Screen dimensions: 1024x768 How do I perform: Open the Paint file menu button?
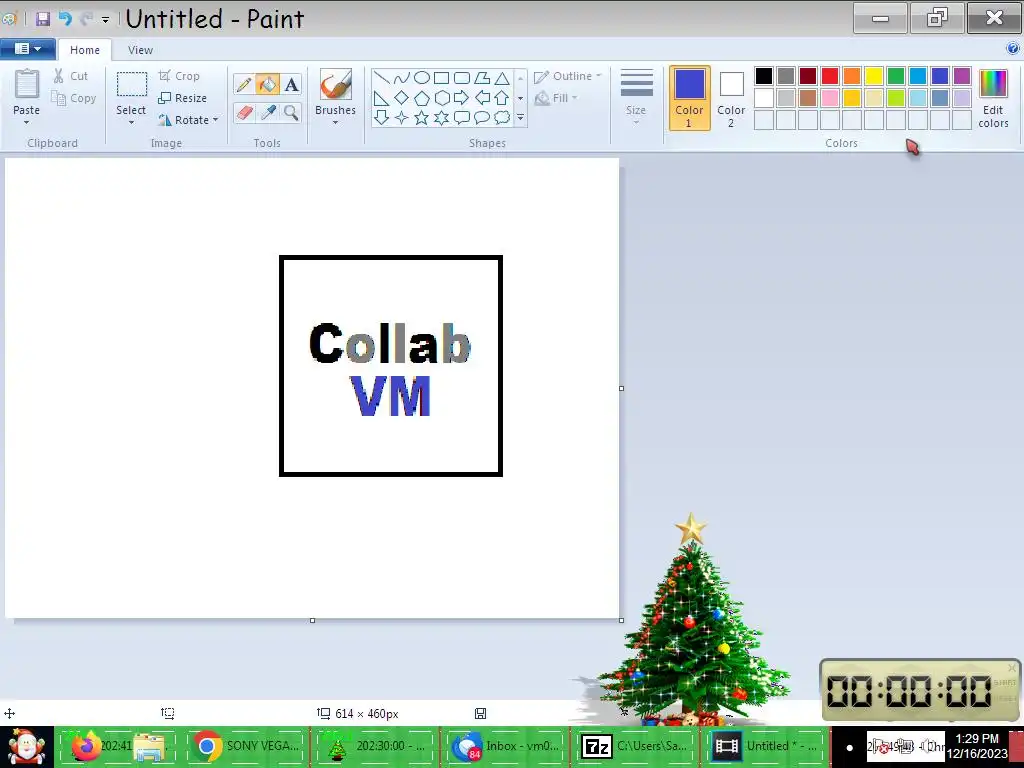tap(27, 49)
